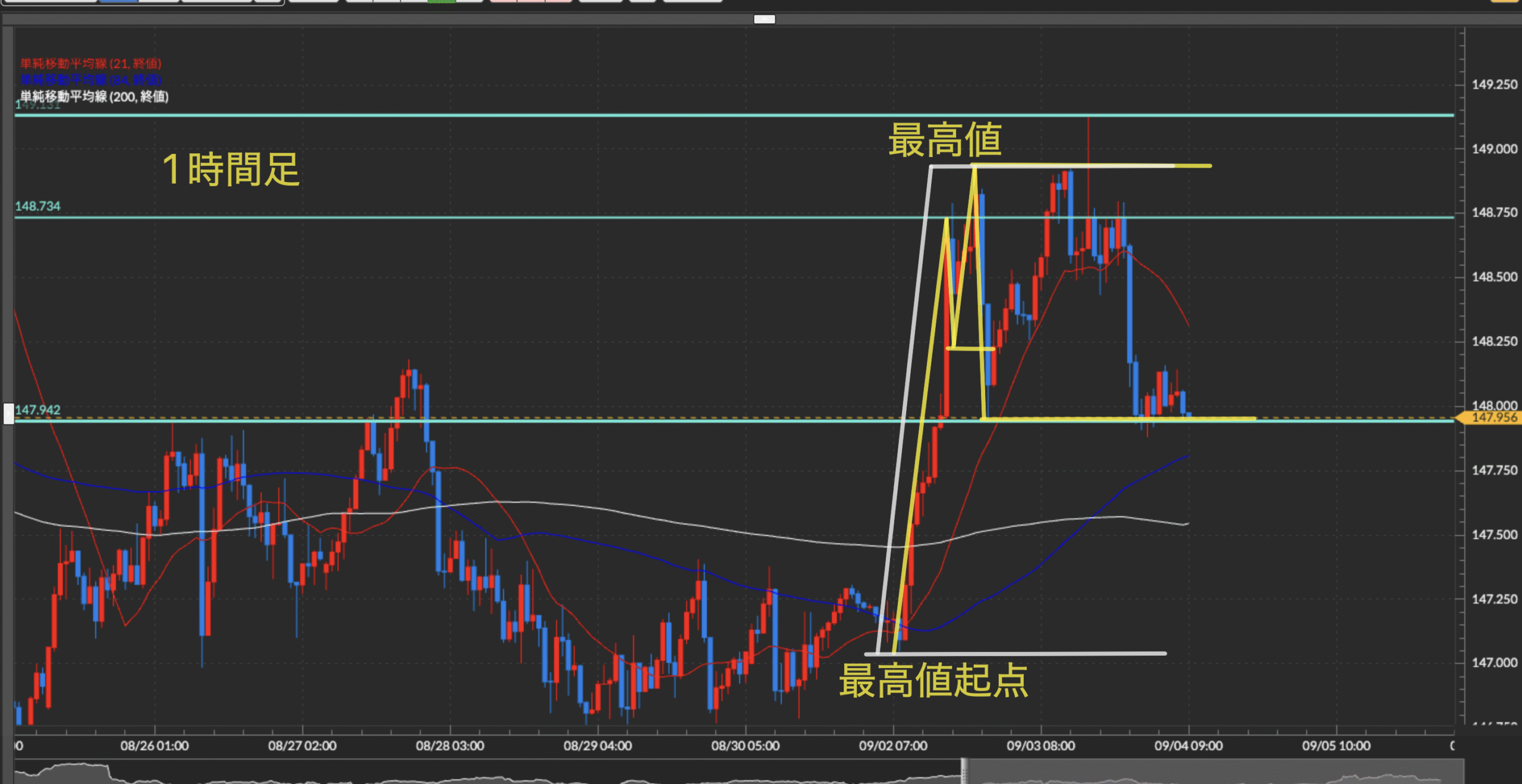Click the 147.750 price axis label
Screen dimensions: 1522x784
coord(1495,470)
